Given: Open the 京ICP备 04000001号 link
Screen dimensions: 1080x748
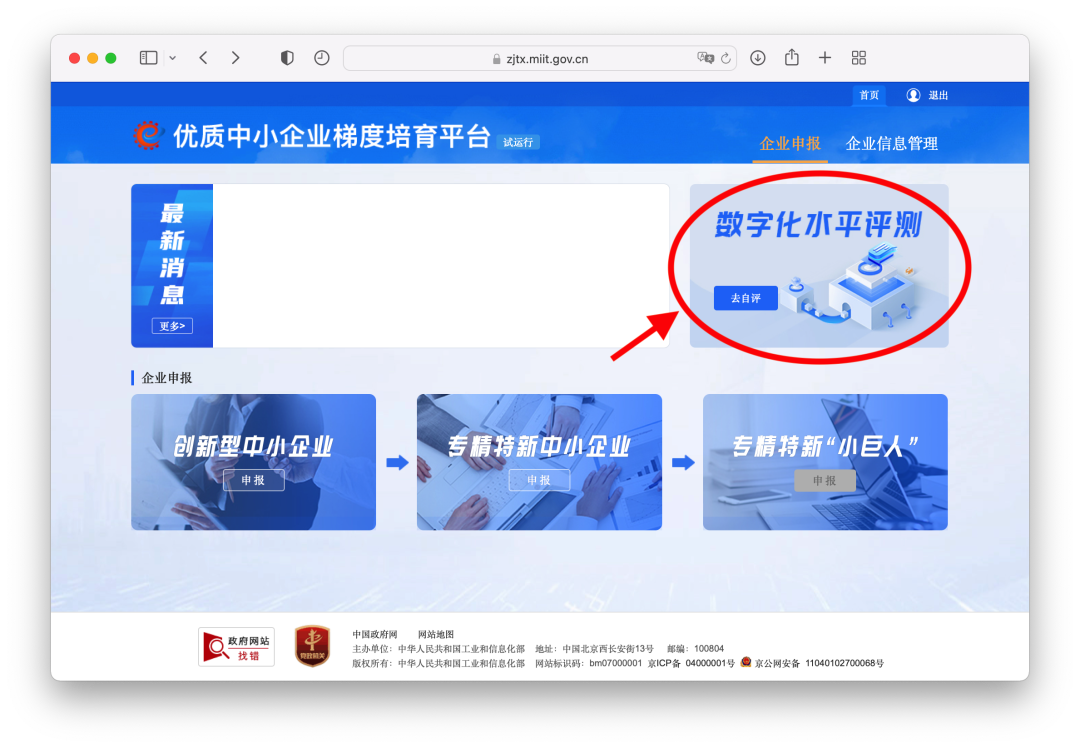Looking at the screenshot, I should [x=692, y=663].
